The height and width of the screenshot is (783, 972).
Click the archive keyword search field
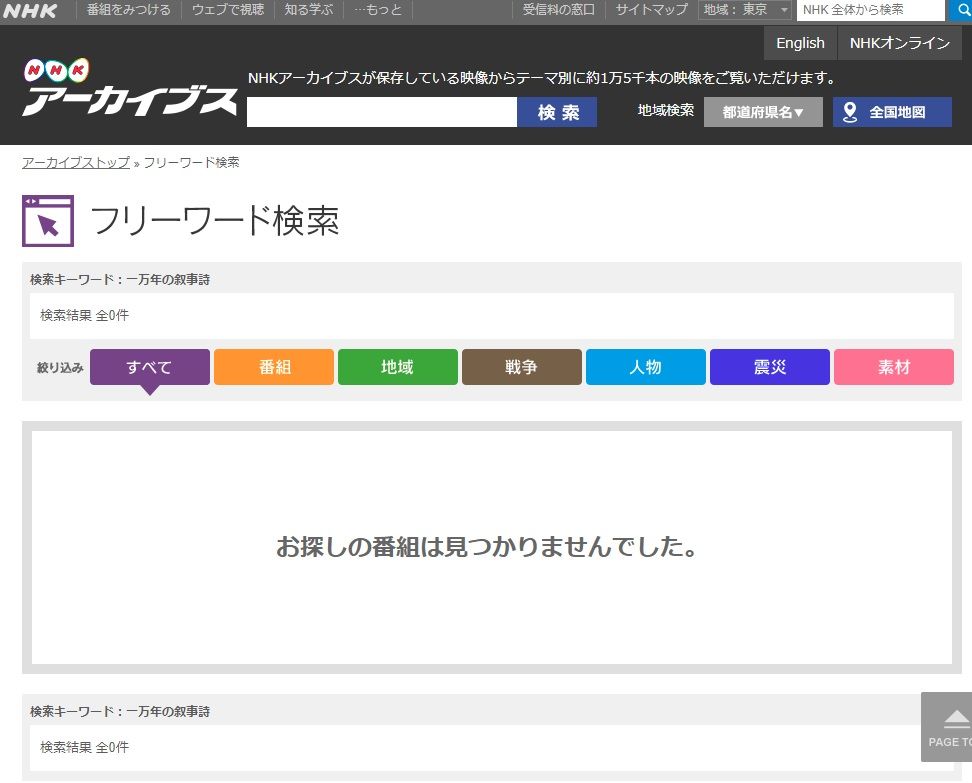pyautogui.click(x=382, y=112)
